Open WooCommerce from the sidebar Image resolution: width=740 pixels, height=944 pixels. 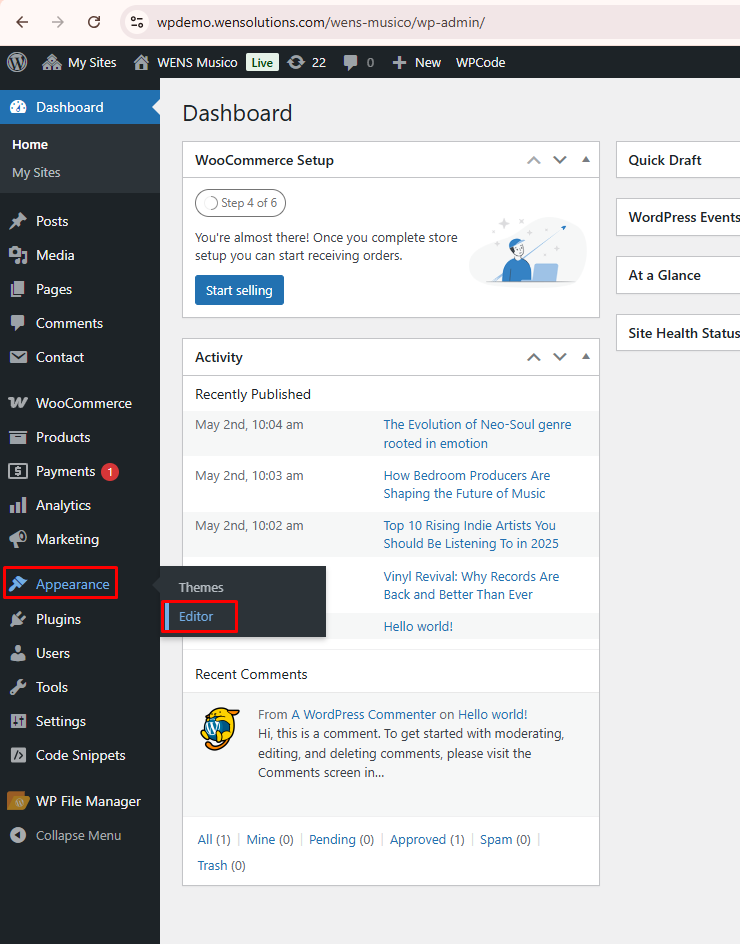coord(80,403)
